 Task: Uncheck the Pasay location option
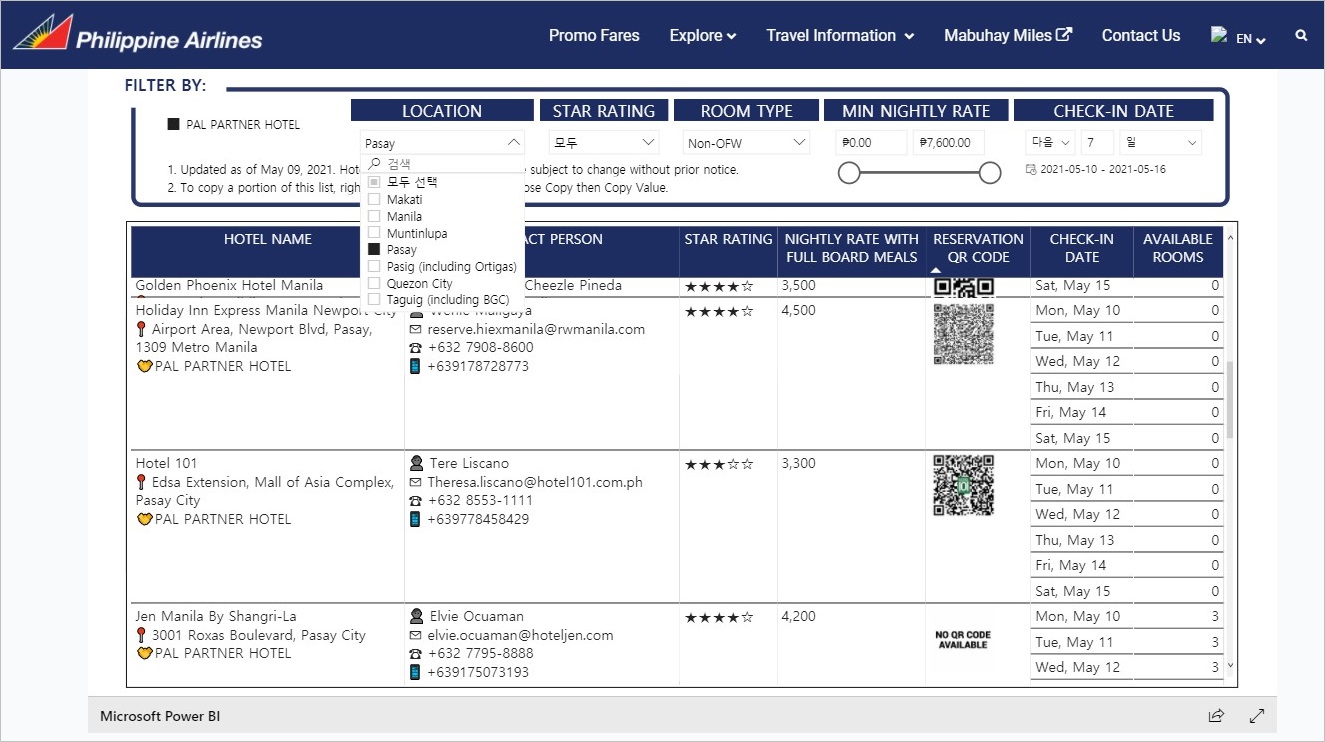(374, 249)
